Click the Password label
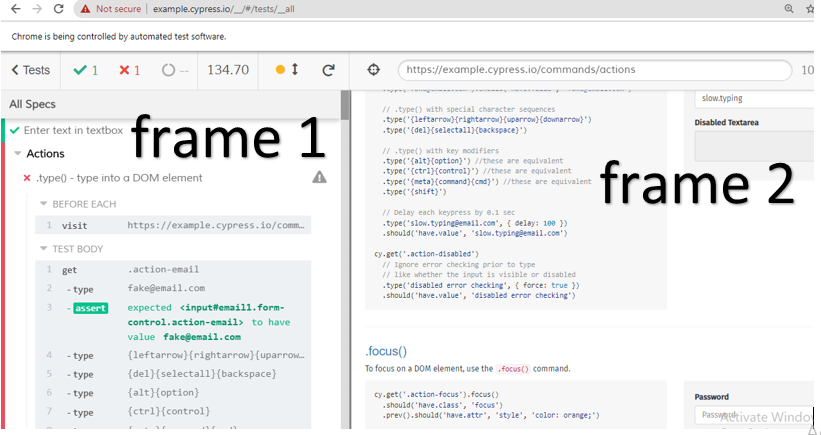Viewport: 821px width, 435px height. pyautogui.click(x=712, y=397)
